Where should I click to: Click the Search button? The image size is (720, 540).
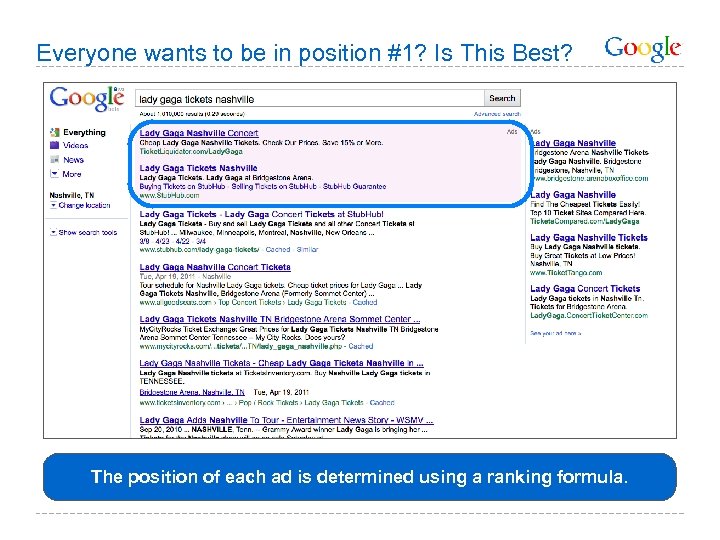pyautogui.click(x=502, y=98)
